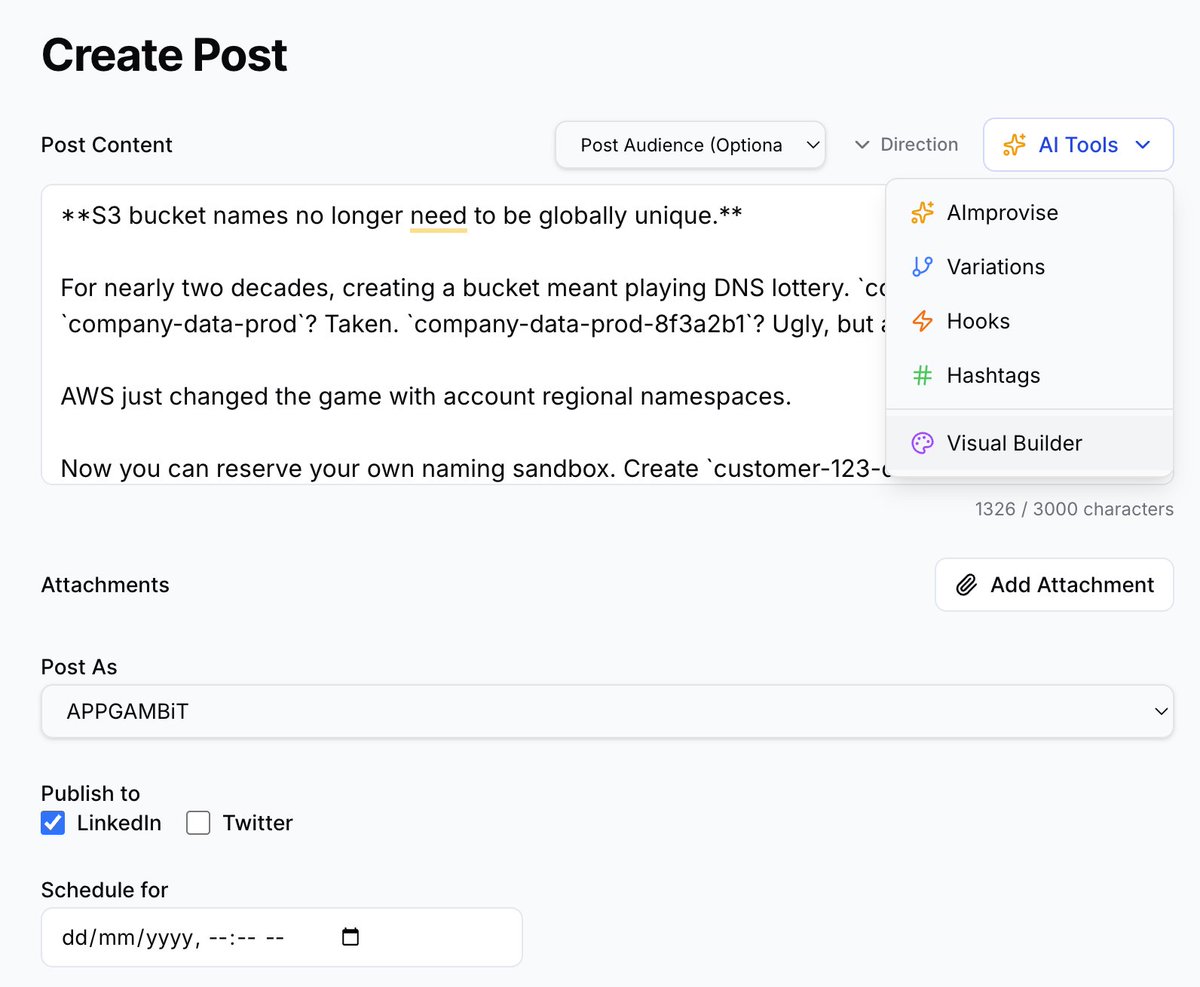
Task: Open the calendar picker icon in Schedule field
Action: pyautogui.click(x=350, y=937)
